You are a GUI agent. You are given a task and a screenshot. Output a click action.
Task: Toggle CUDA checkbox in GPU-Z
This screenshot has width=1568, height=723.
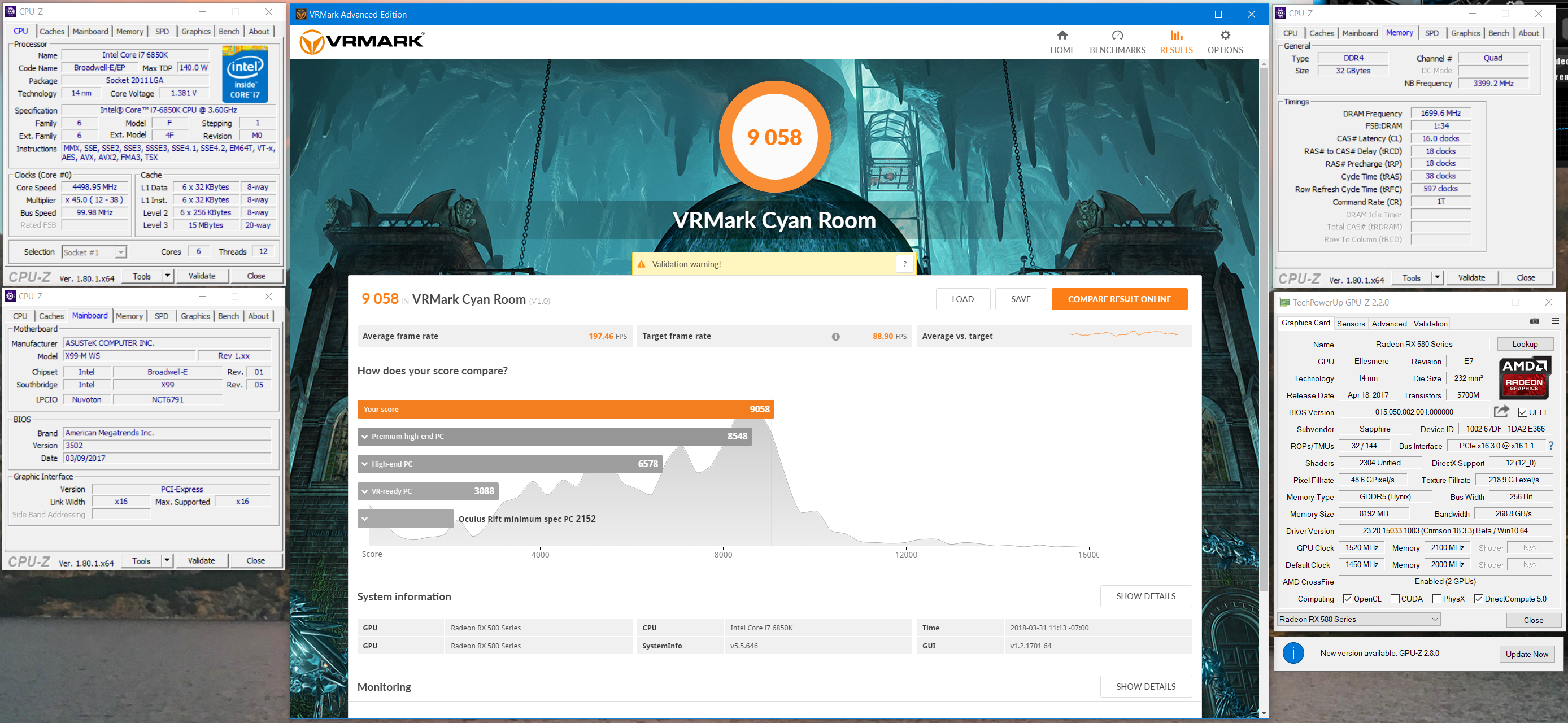[x=1395, y=599]
